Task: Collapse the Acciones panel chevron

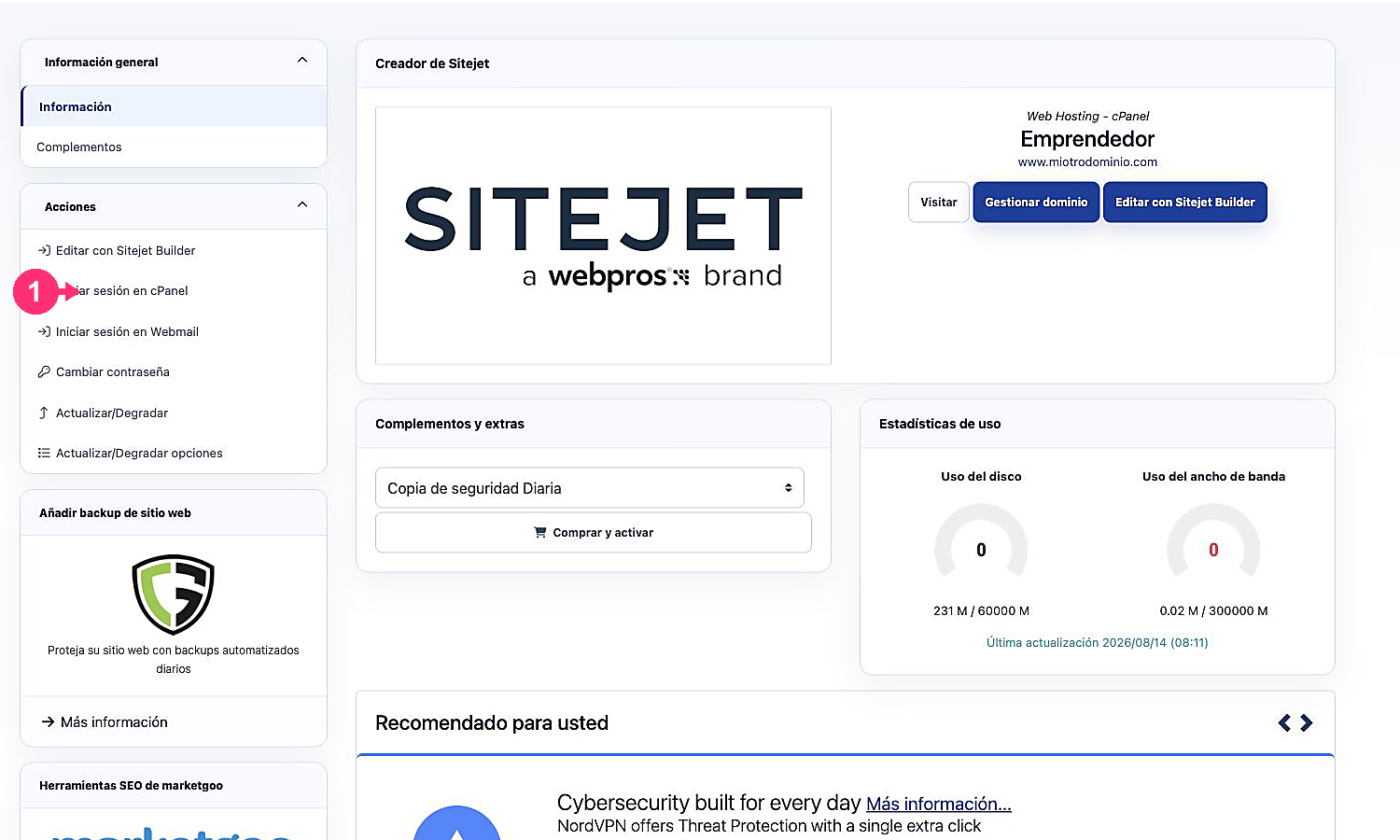Action: pos(302,205)
